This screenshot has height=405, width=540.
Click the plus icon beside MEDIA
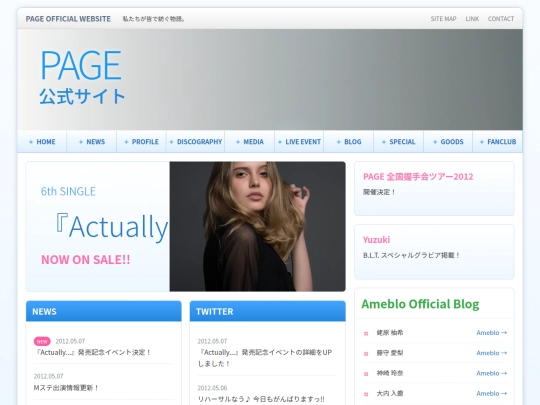point(238,142)
